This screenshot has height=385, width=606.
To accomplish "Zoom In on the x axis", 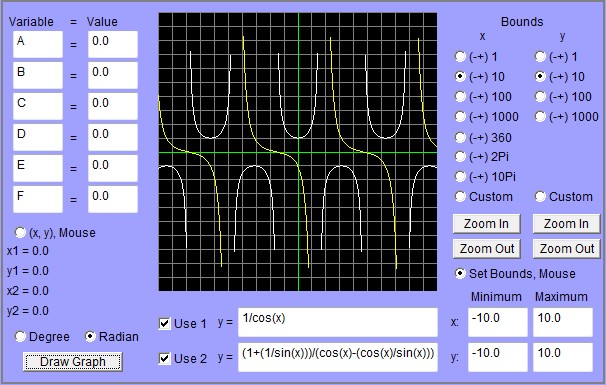I will click(486, 224).
